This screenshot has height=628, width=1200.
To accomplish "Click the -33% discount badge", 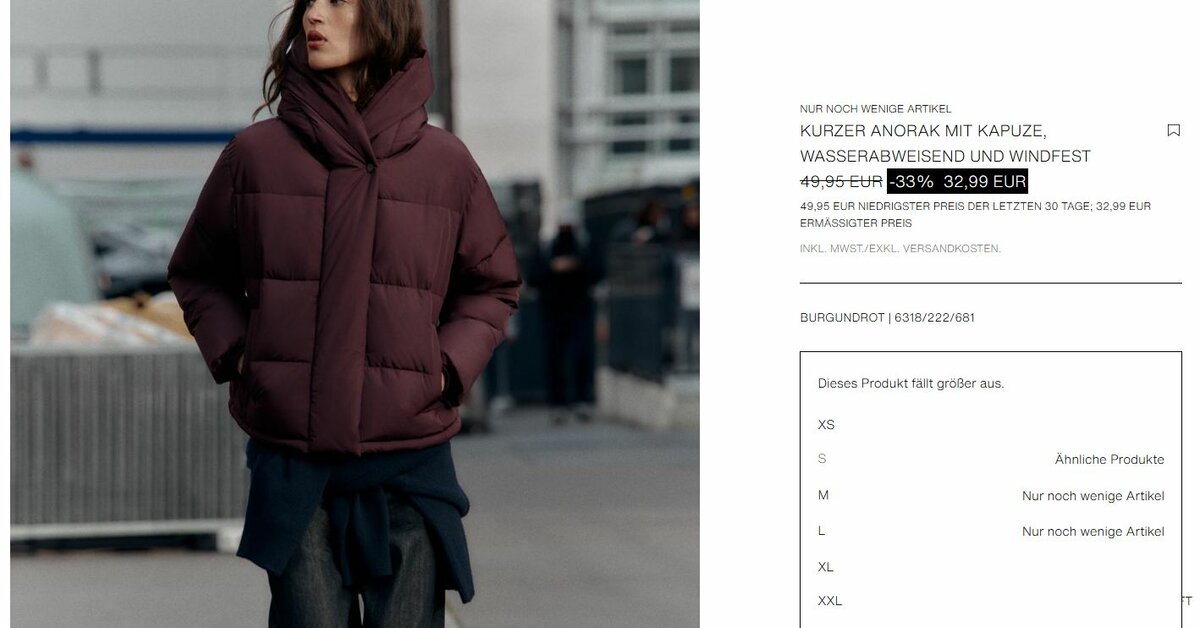I will point(912,181).
